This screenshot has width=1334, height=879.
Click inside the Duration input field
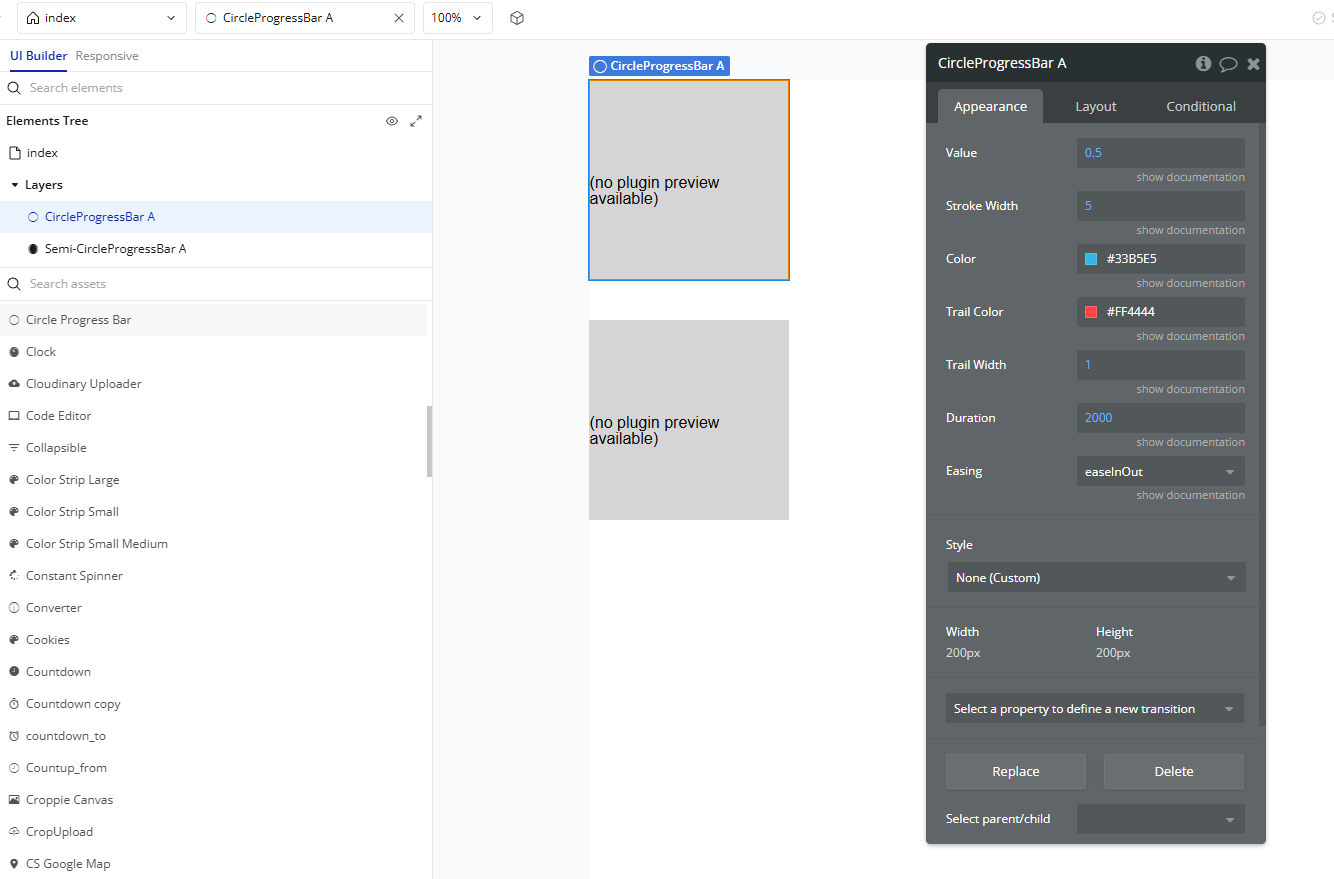coord(1160,418)
